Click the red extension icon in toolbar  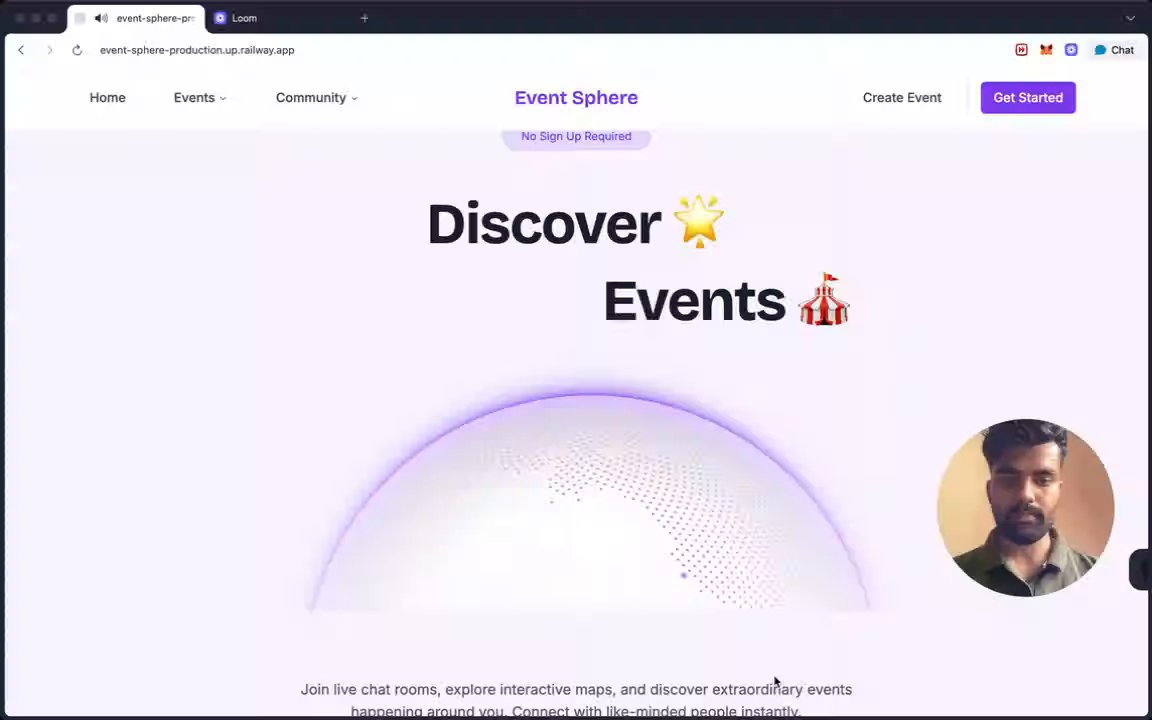pos(1021,50)
